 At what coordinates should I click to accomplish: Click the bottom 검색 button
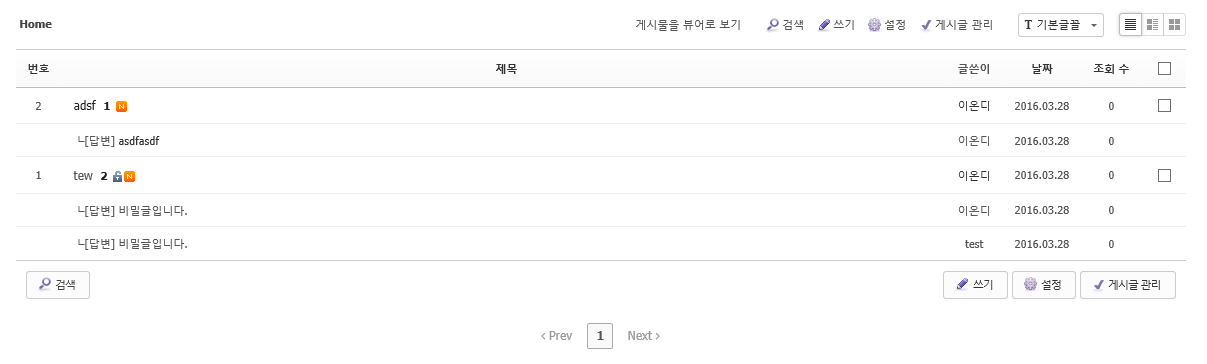[x=58, y=285]
